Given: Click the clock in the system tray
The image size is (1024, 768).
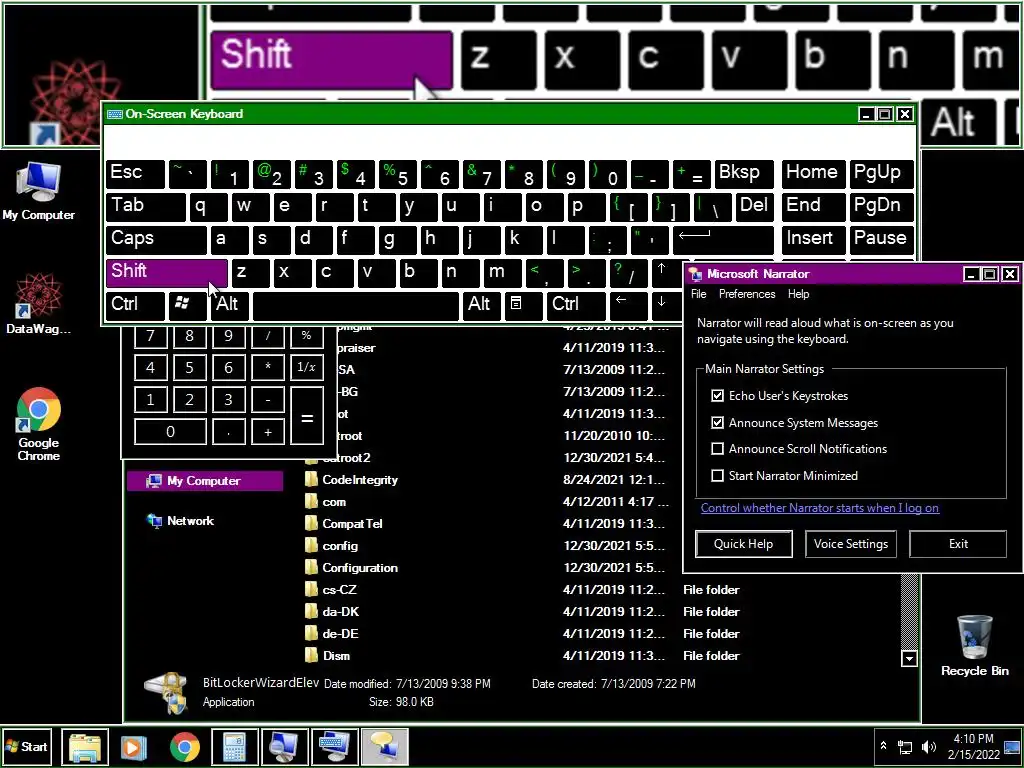Looking at the screenshot, I should click(x=973, y=746).
